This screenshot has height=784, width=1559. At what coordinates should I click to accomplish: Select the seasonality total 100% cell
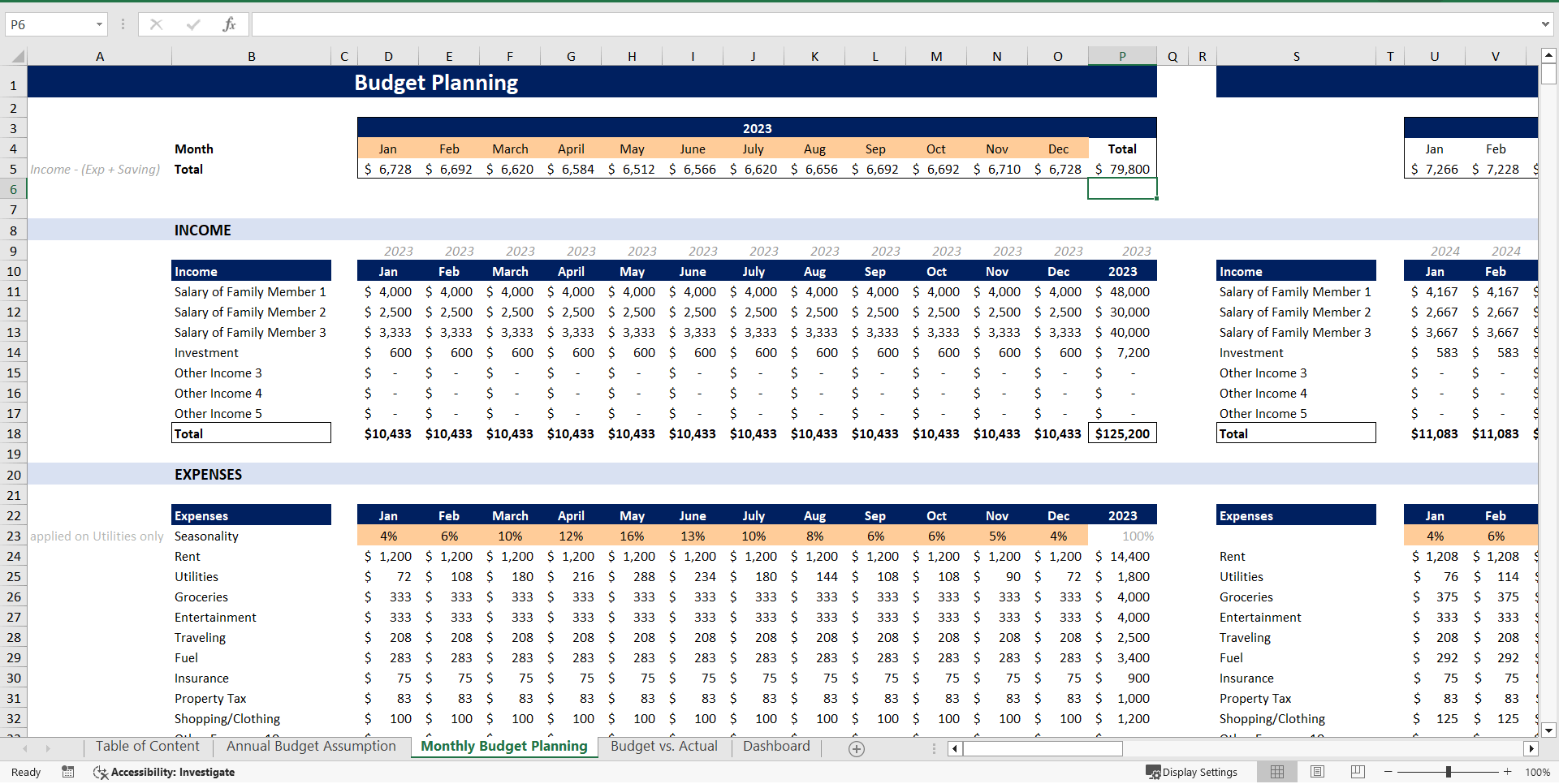click(1122, 536)
